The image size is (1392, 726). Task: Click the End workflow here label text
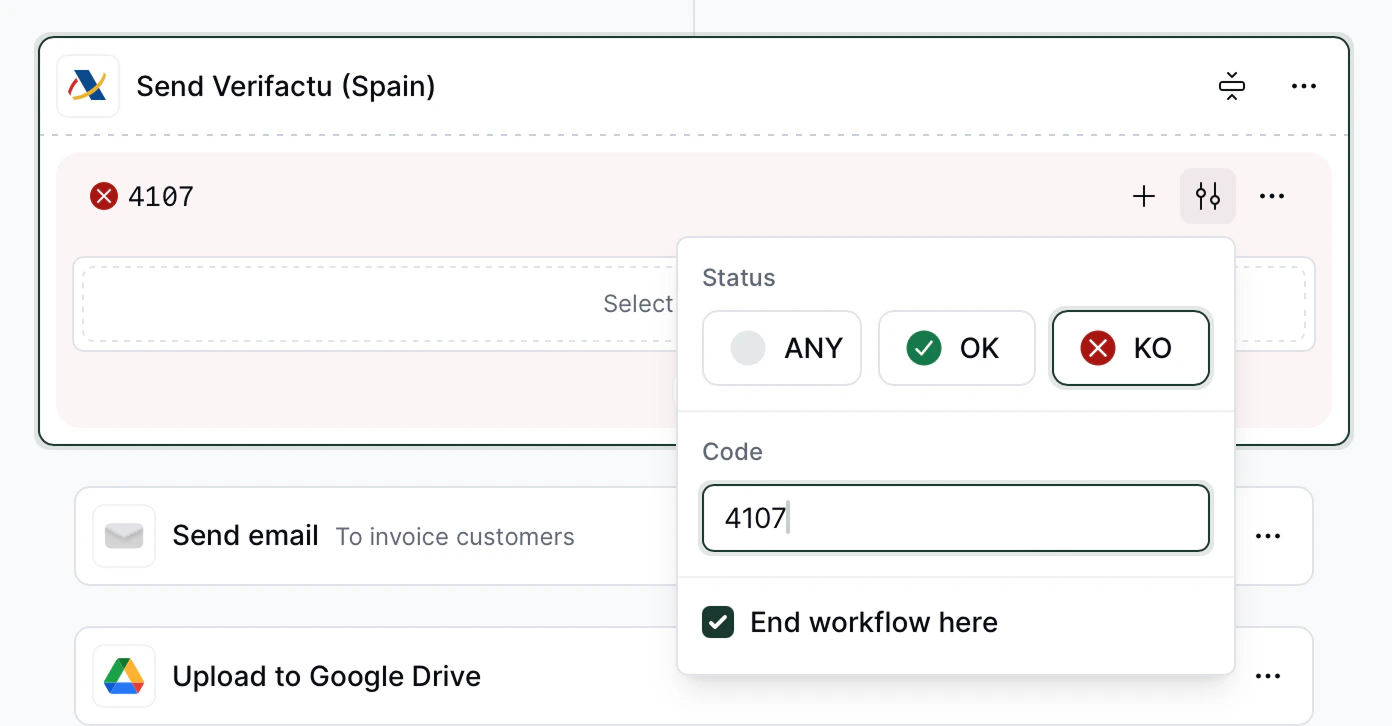point(874,622)
